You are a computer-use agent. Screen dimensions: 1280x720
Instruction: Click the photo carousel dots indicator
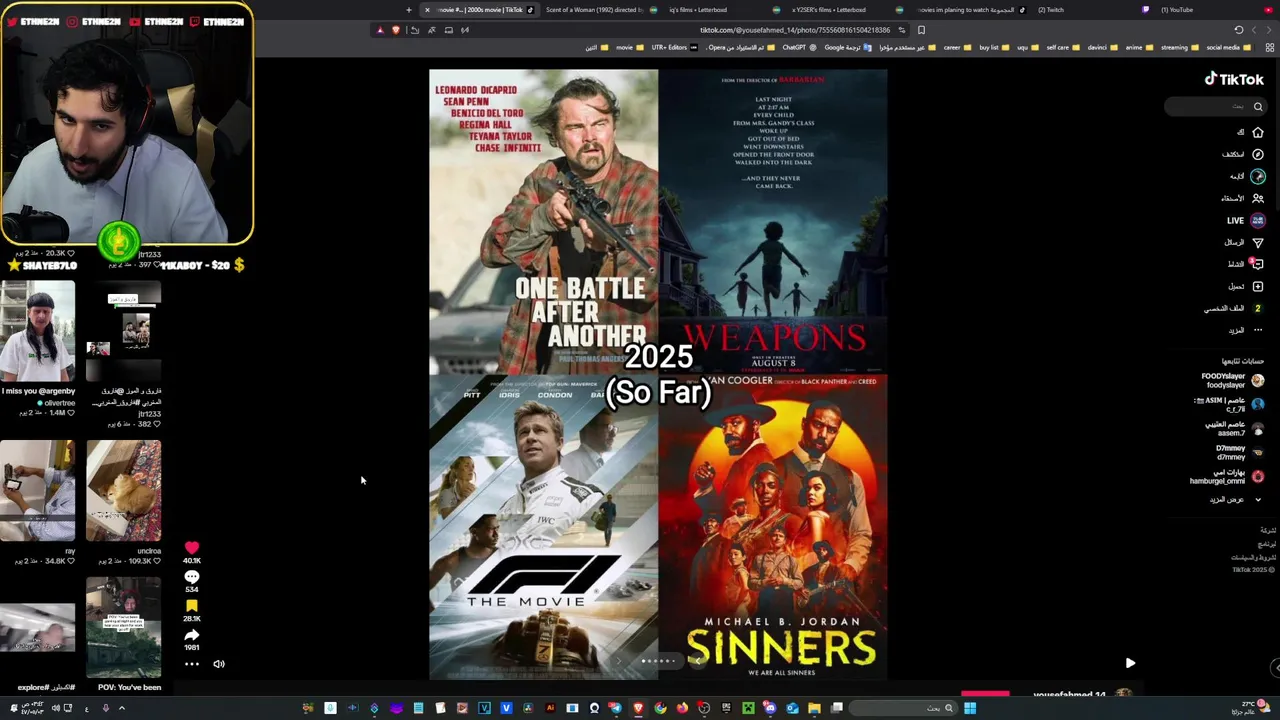(657, 661)
